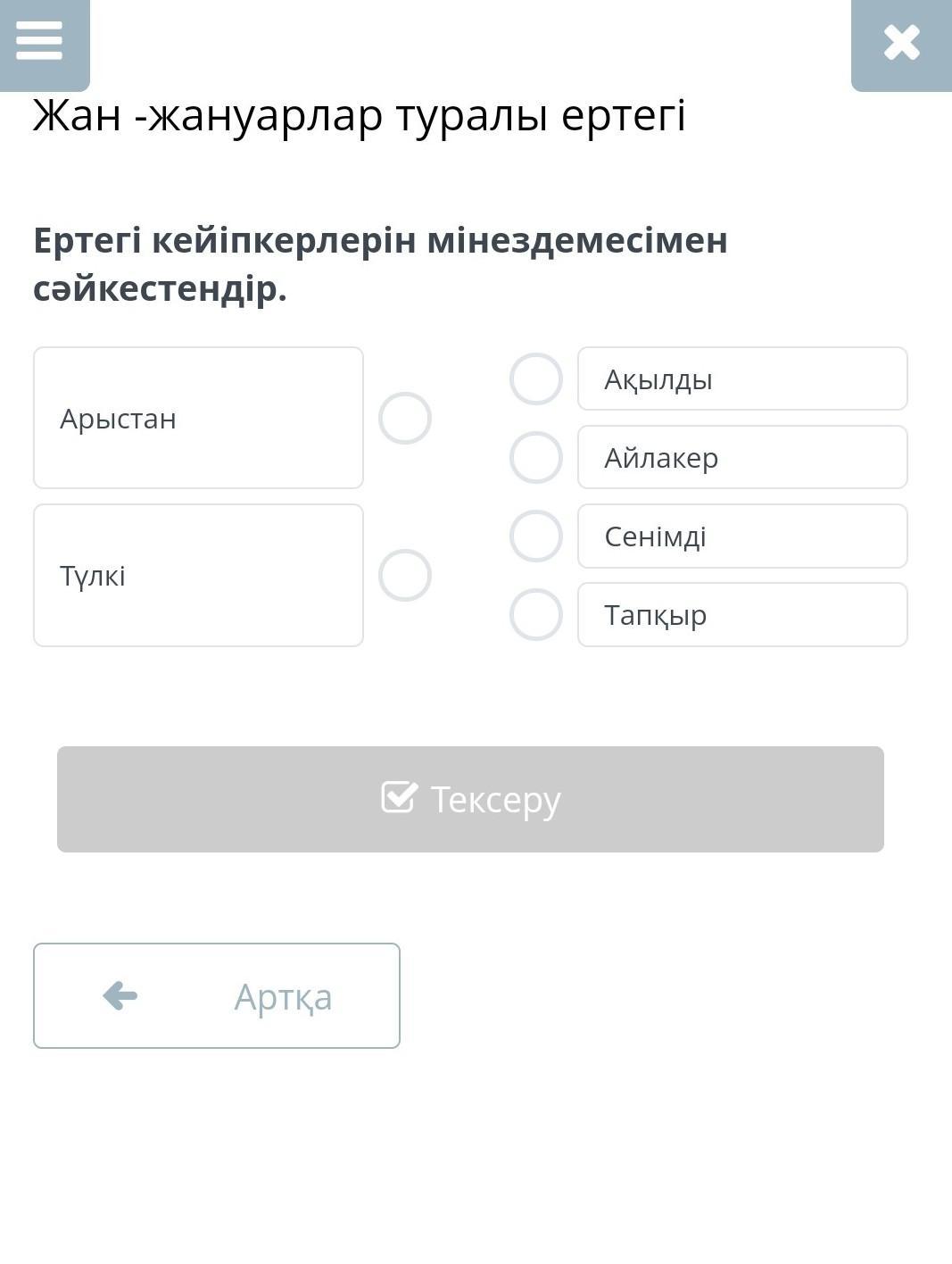
Task: Choose the Айлакер answer box
Action: (742, 458)
